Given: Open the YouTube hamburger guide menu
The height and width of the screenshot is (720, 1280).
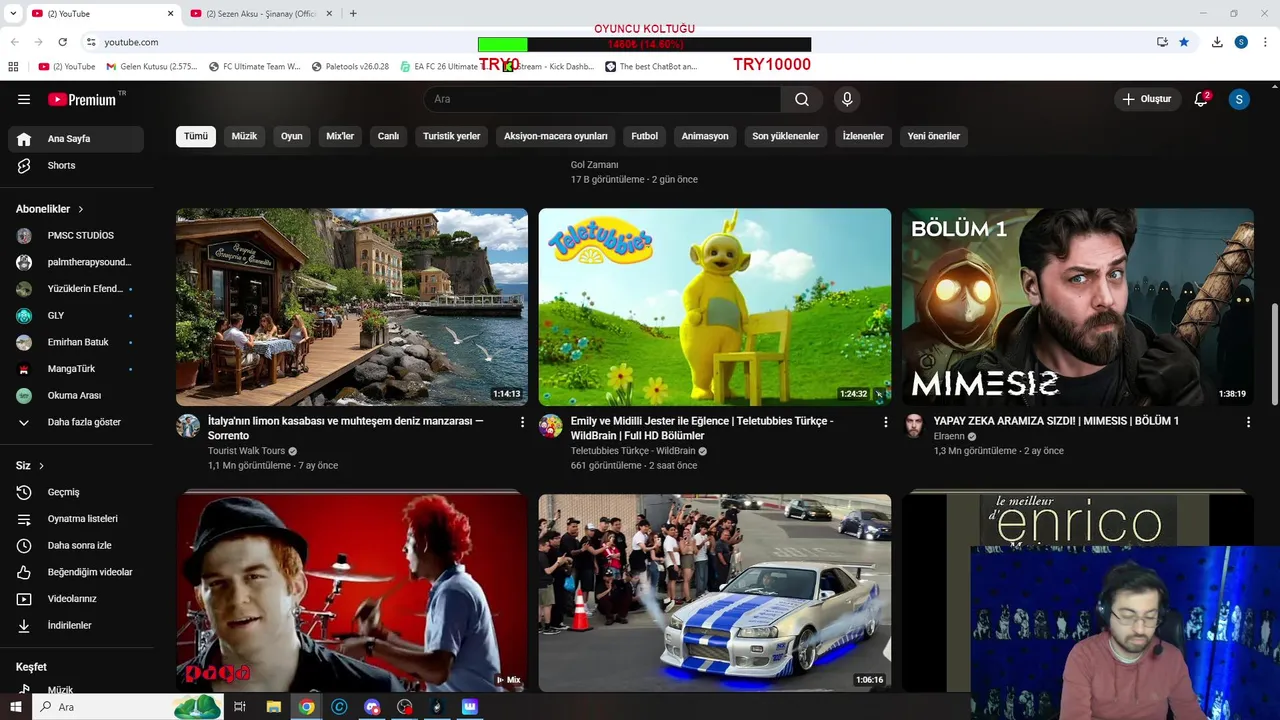Looking at the screenshot, I should tap(24, 99).
